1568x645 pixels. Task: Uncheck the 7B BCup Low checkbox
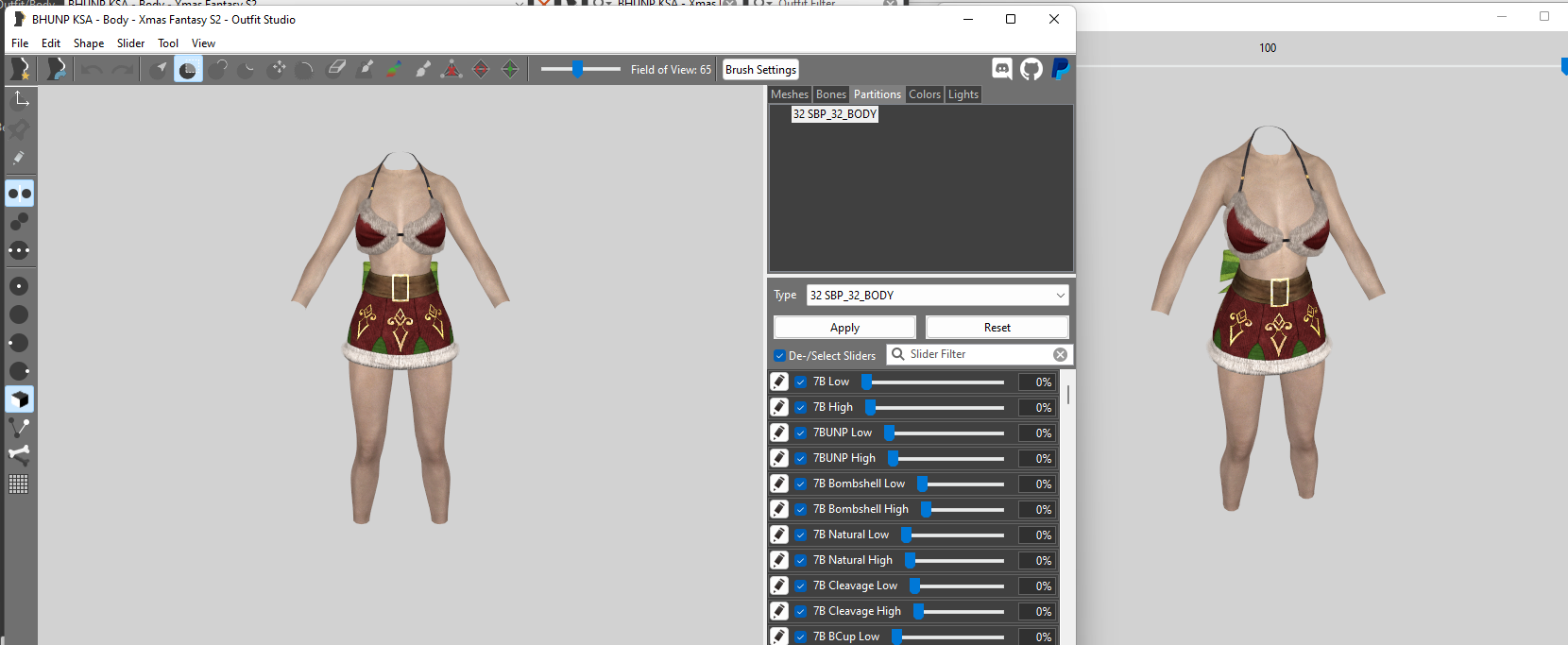(801, 637)
